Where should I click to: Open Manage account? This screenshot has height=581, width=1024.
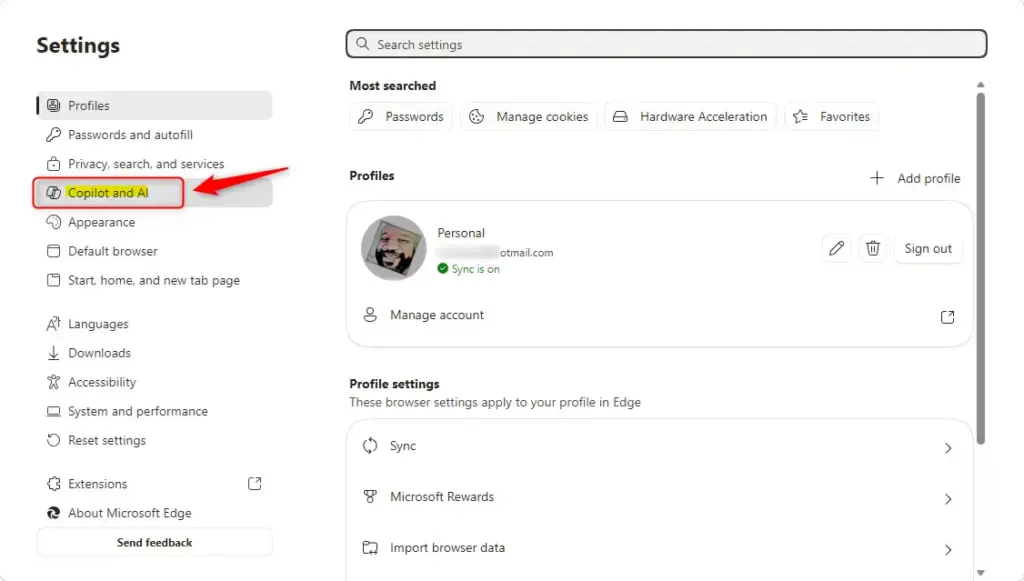point(660,315)
